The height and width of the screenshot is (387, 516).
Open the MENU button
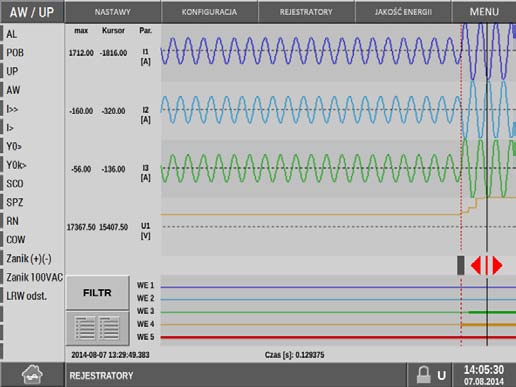pos(484,12)
